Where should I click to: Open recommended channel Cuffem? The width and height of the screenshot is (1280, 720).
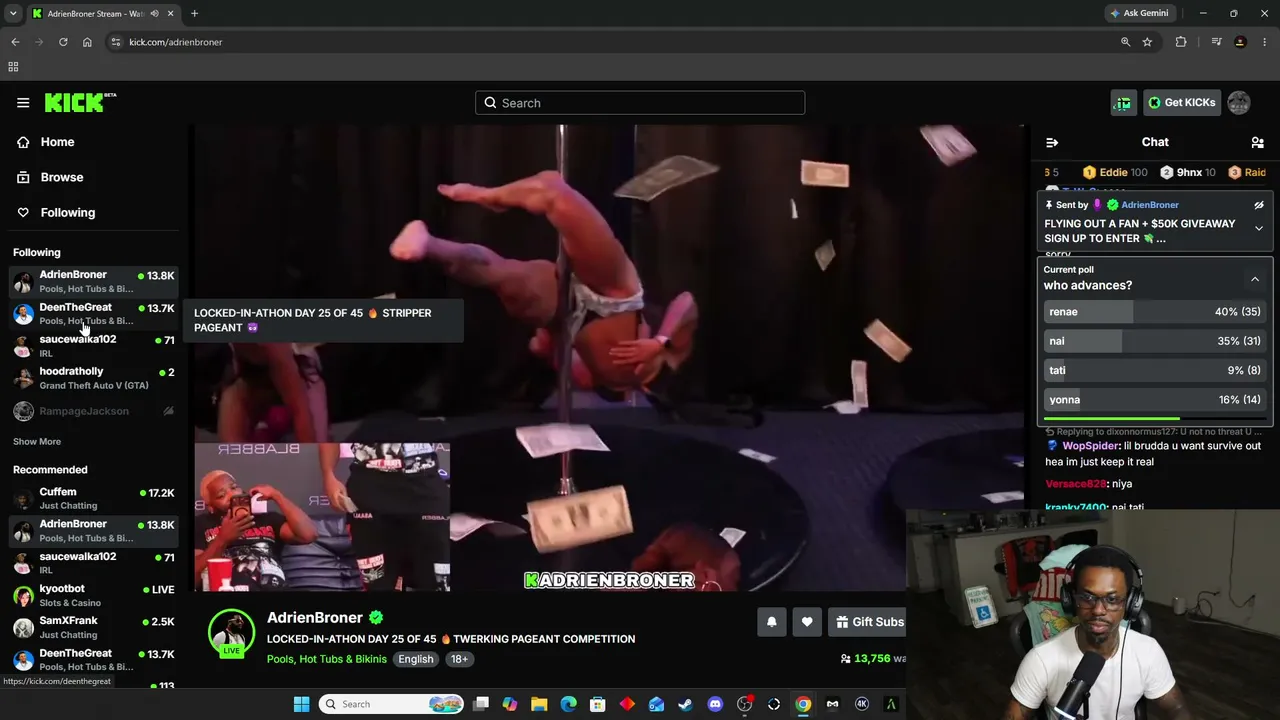93,498
